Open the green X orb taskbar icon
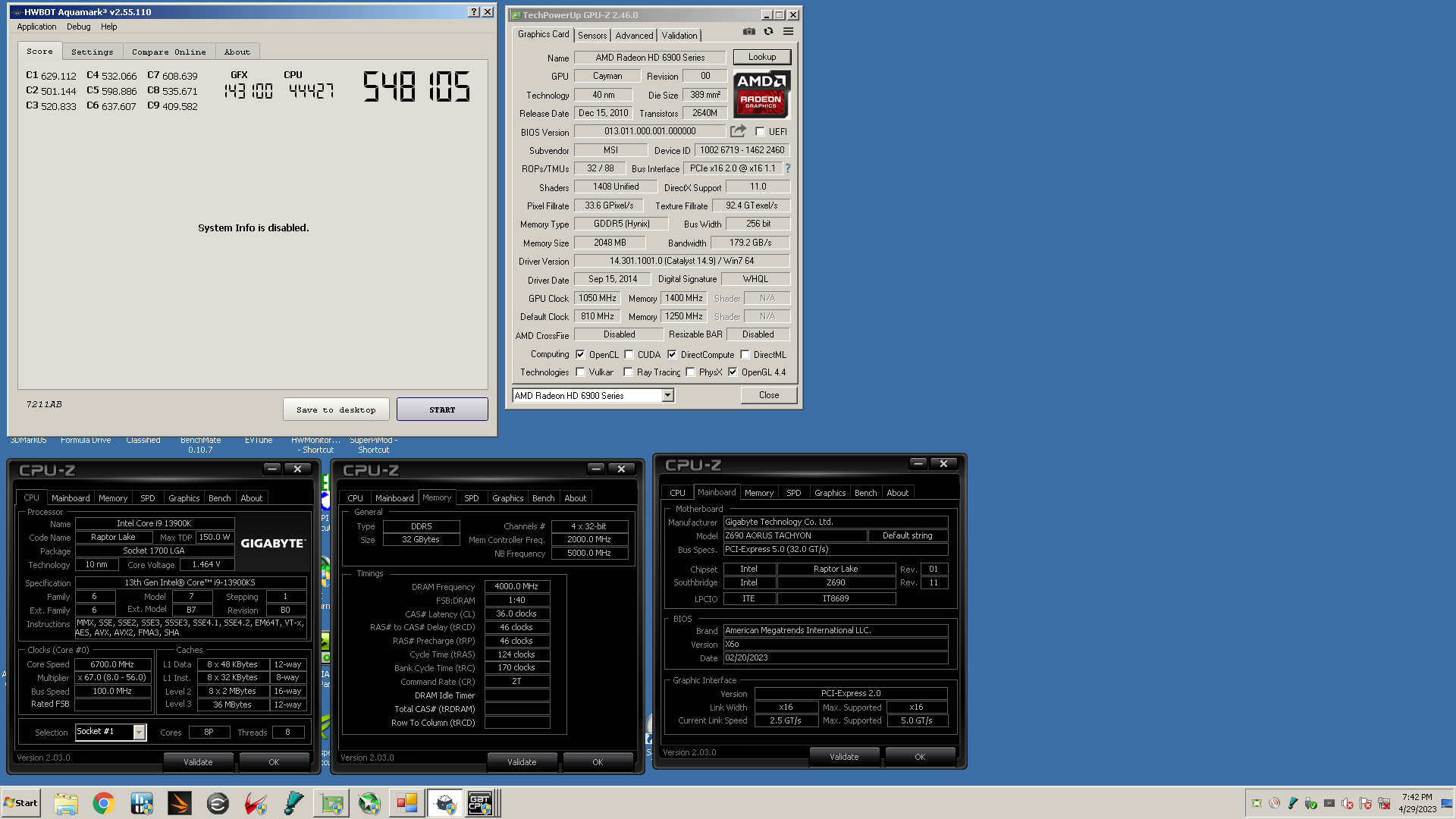The width and height of the screenshot is (1456, 819). tap(369, 803)
